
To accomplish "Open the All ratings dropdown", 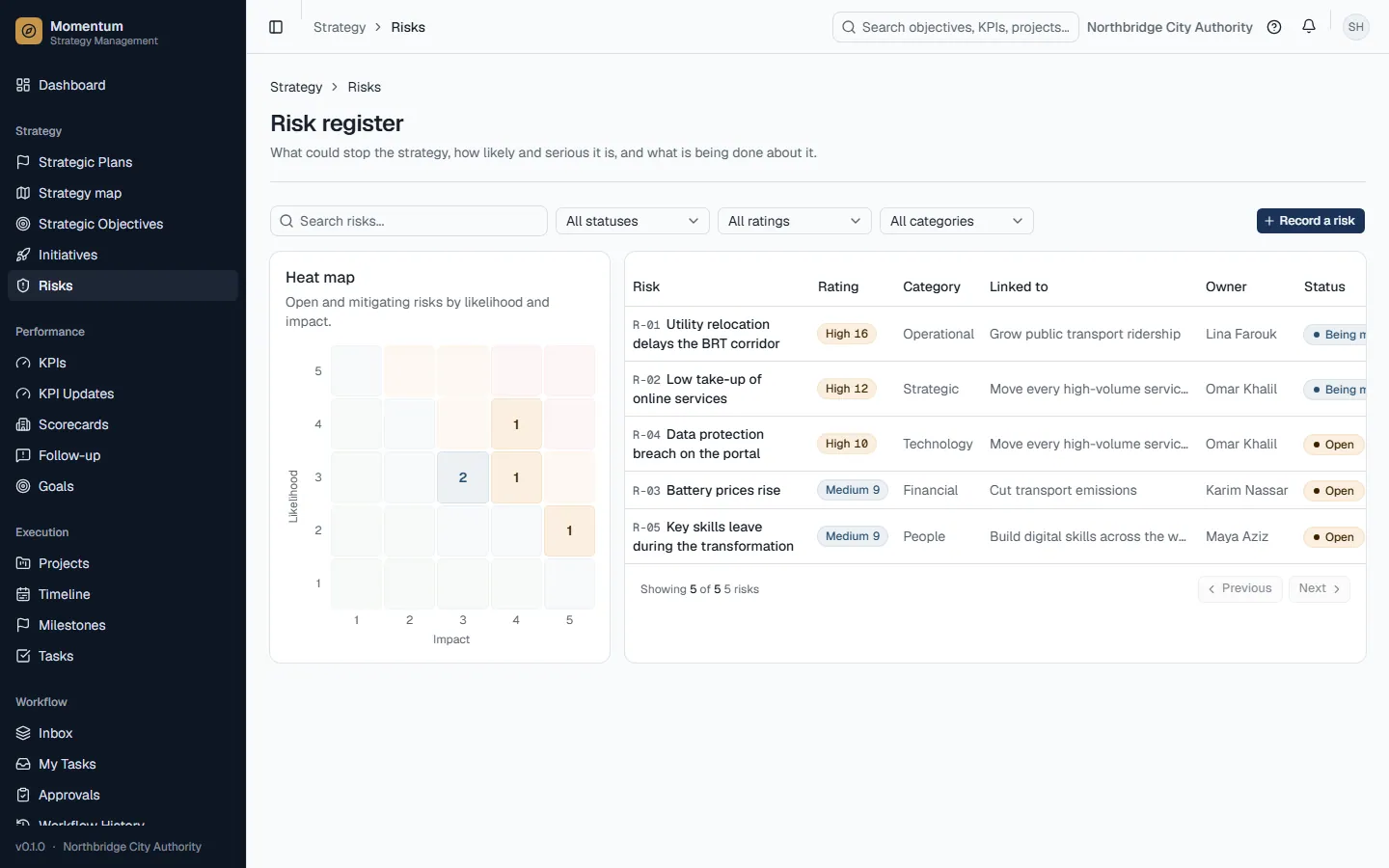I will coord(795,221).
